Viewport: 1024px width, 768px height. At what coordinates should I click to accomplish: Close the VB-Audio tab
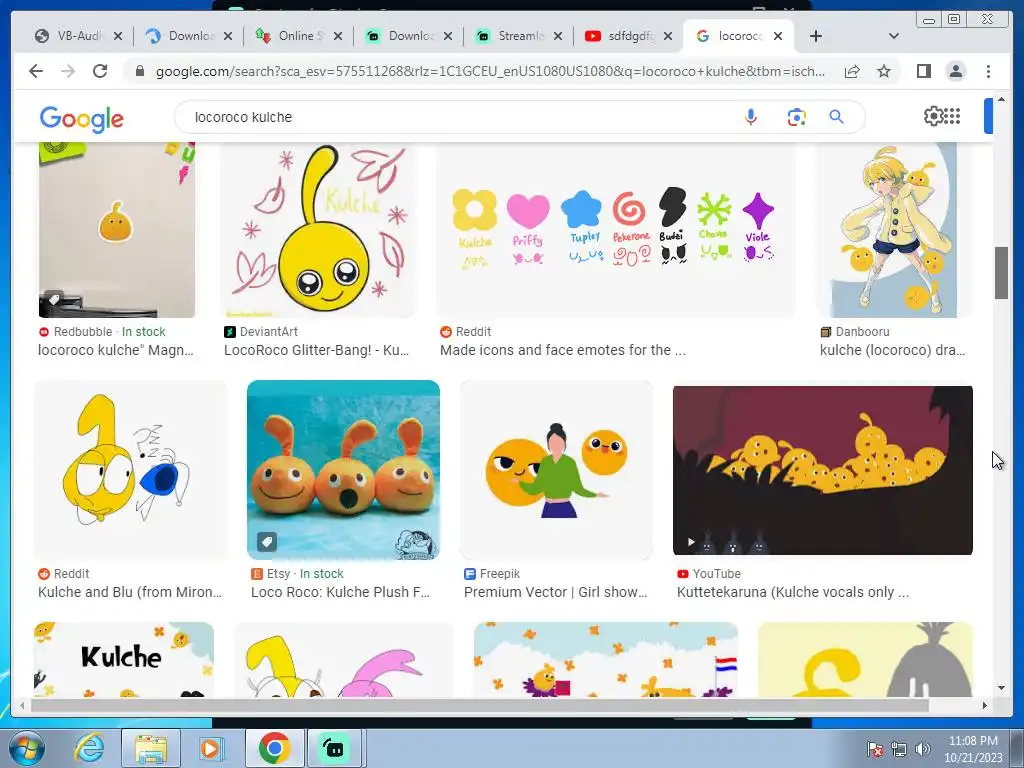tap(118, 36)
